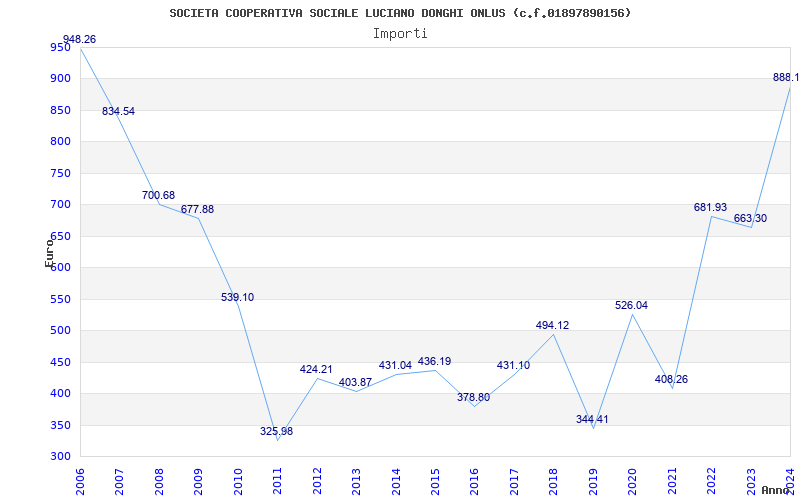Select the 431.10 data label
Screen dimensions: 800x500
pos(513,365)
